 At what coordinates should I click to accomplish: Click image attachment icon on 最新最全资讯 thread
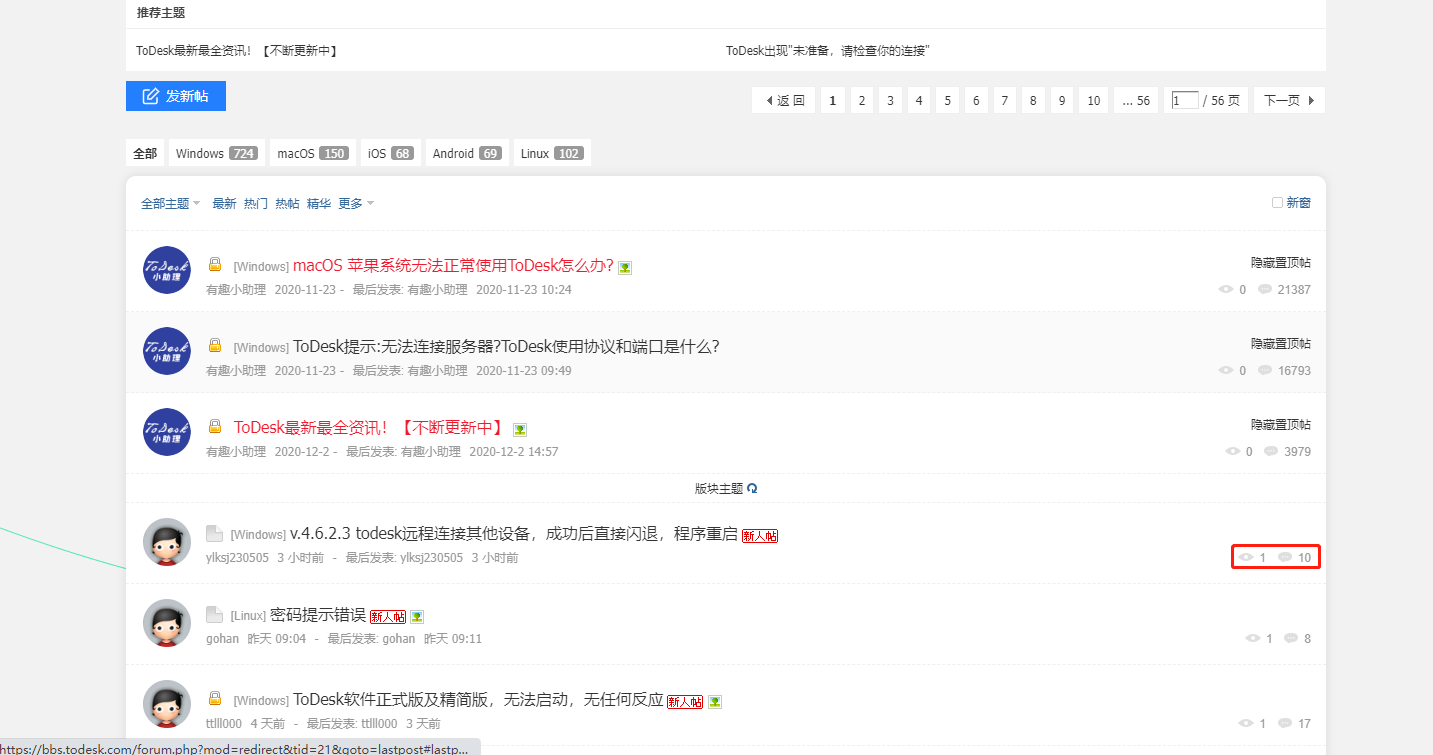click(x=520, y=429)
